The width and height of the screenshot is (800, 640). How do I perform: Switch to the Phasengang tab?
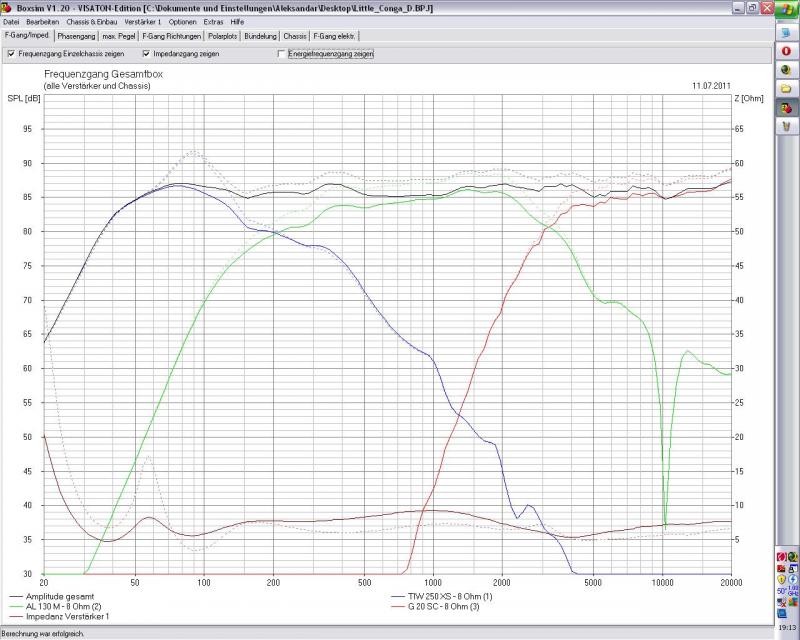[x=76, y=36]
